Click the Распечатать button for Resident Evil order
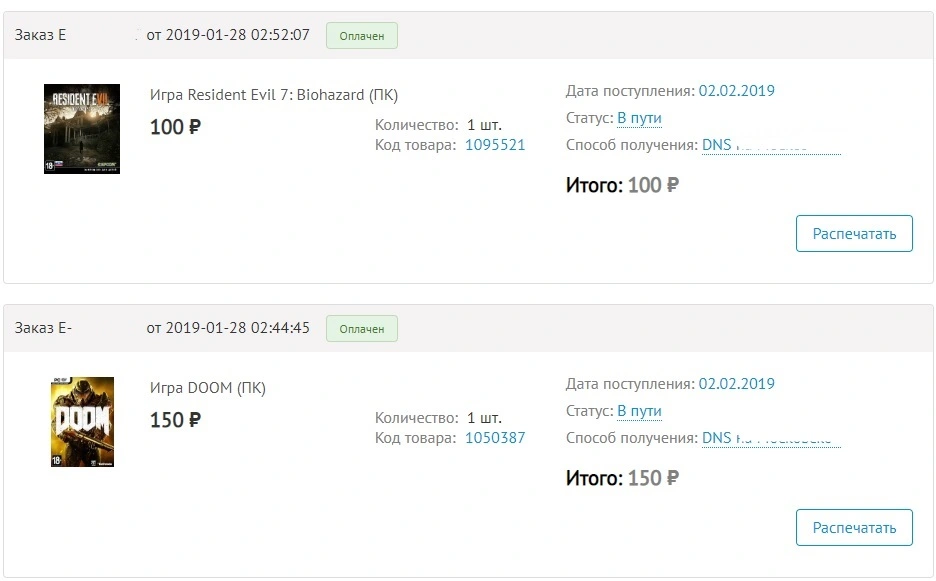This screenshot has width=936, height=581. pos(854,233)
